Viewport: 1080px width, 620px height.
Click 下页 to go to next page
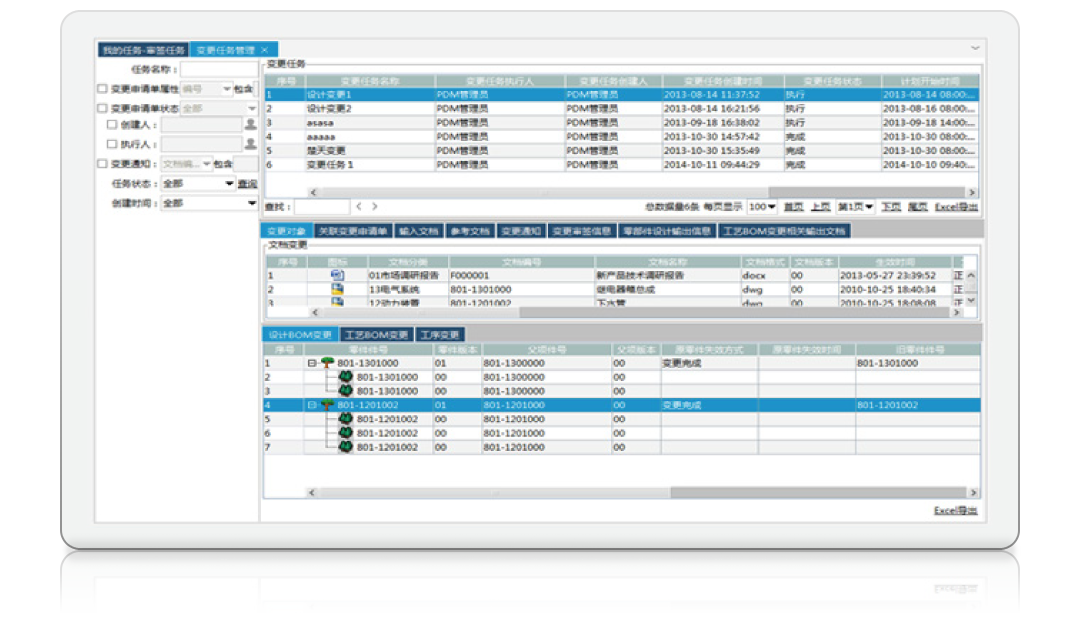point(890,207)
